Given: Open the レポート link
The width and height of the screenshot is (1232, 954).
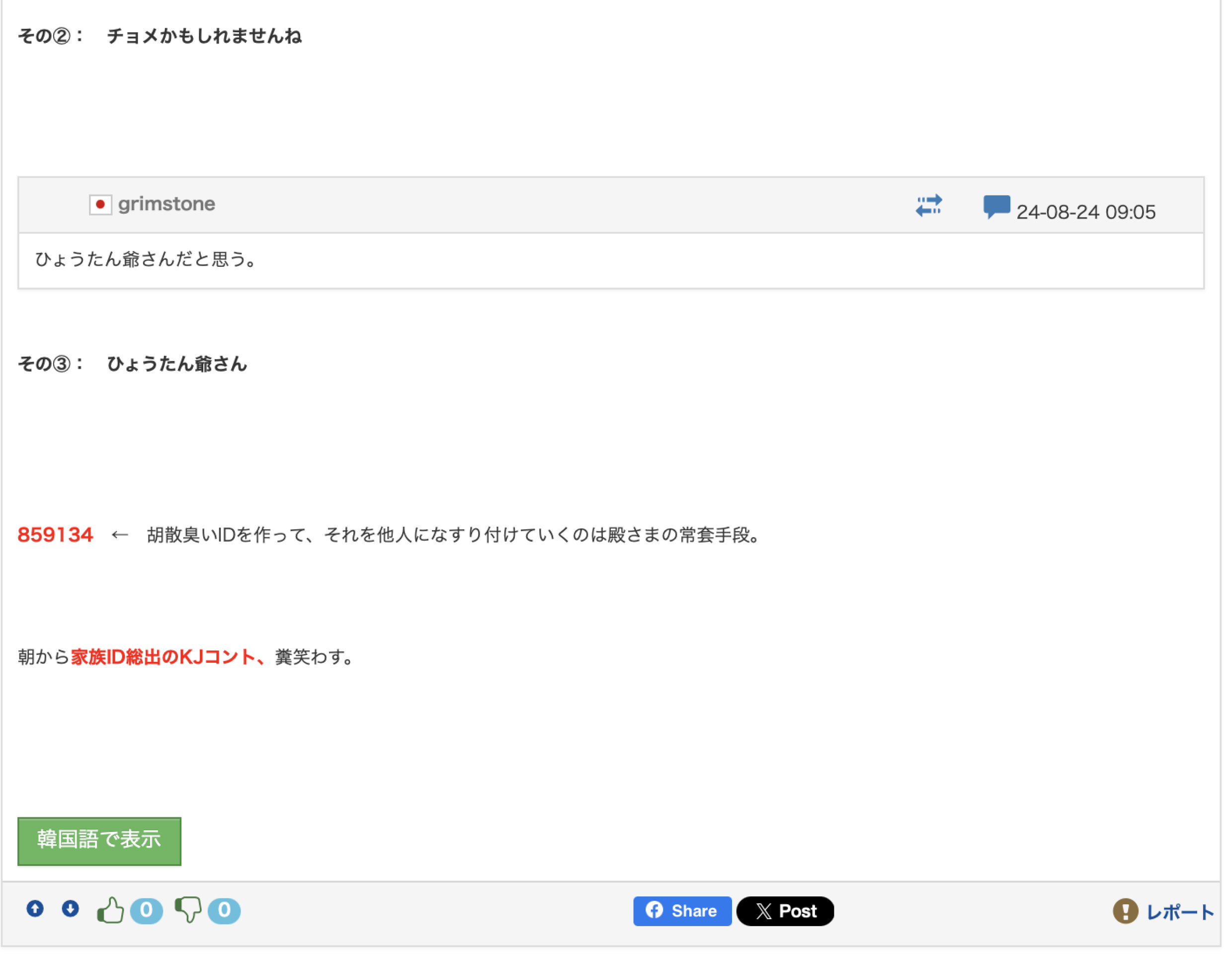Looking at the screenshot, I should point(1180,912).
